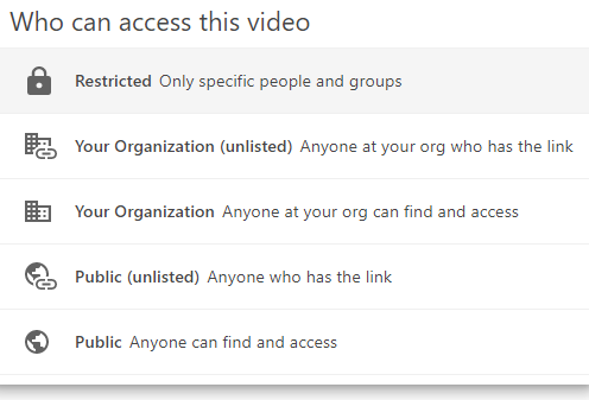590x400 pixels.
Task: Click 'Anyone can find and access' description
Action: click(233, 342)
